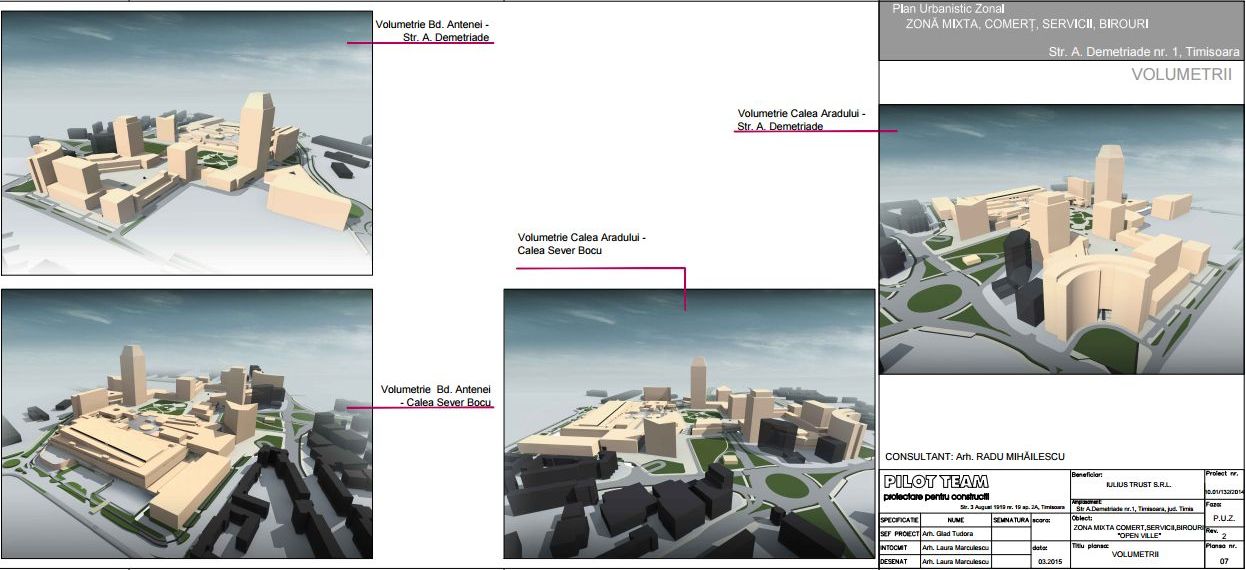The width and height of the screenshot is (1246, 570).
Task: Select the 'Volumetrie Calea Aradului - Calea Sever Bocu' caption
Action: [x=582, y=244]
